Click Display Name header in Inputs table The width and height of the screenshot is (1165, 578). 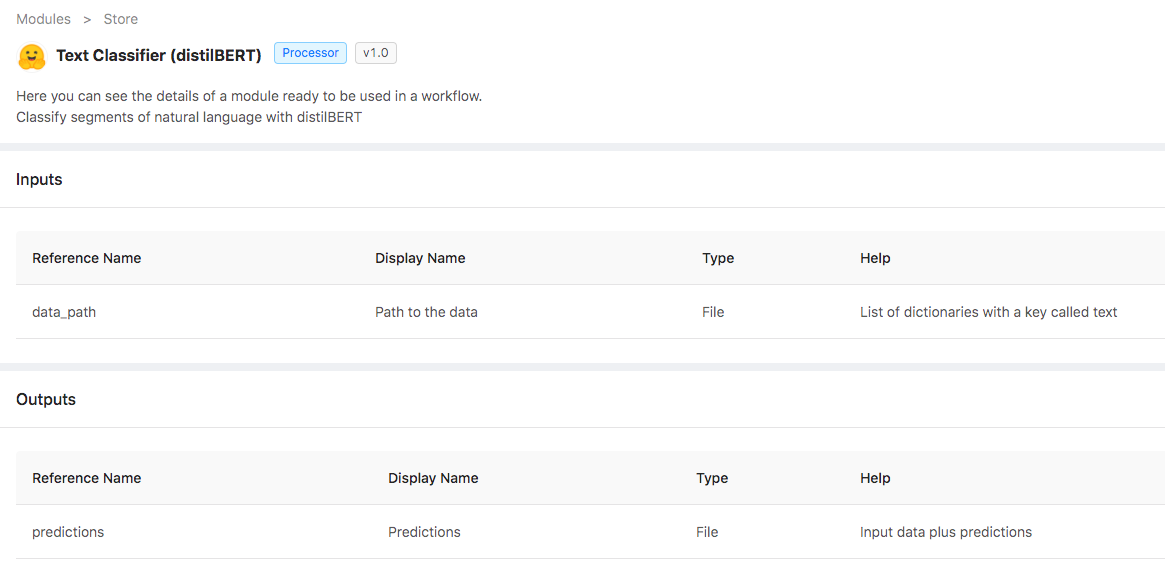[x=420, y=258]
